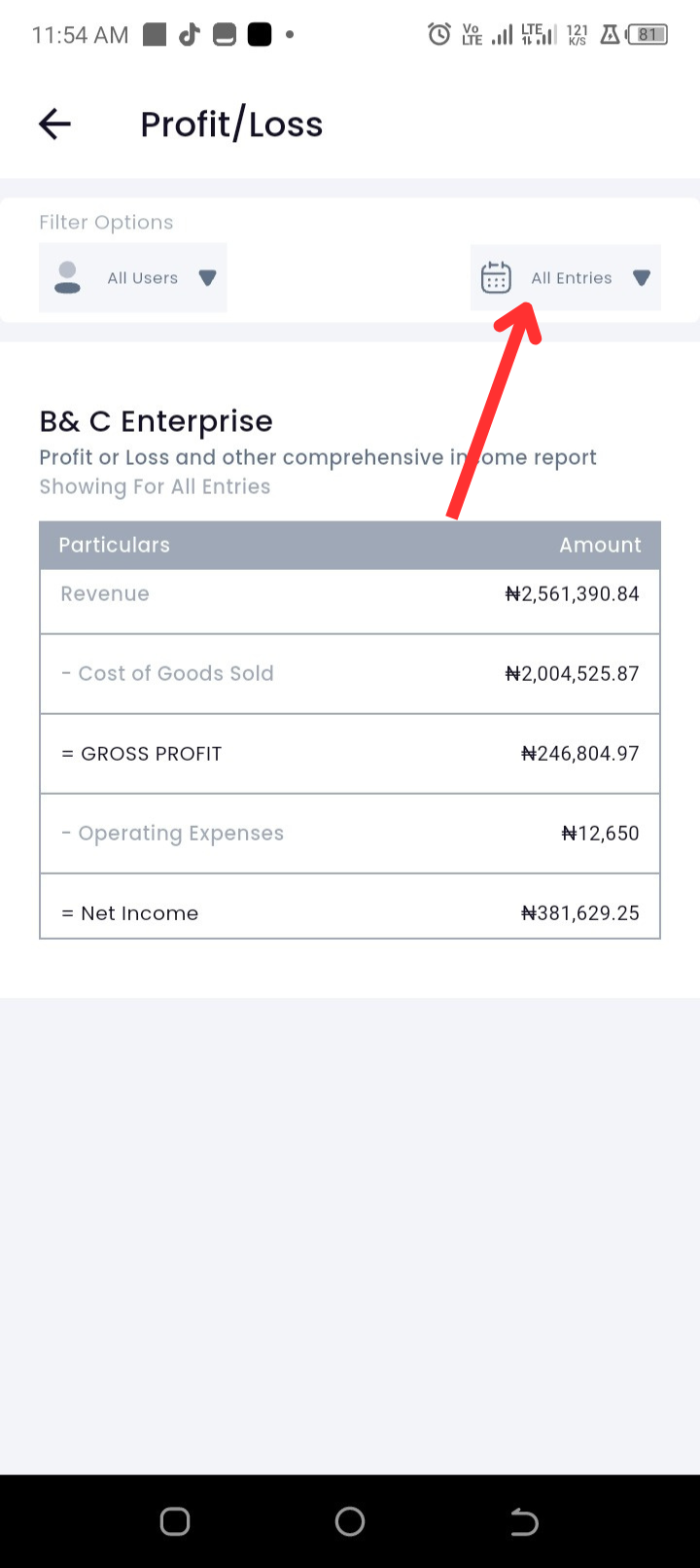Viewport: 700px width, 1568px height.
Task: Expand the All Users dropdown arrow
Action: tap(207, 278)
